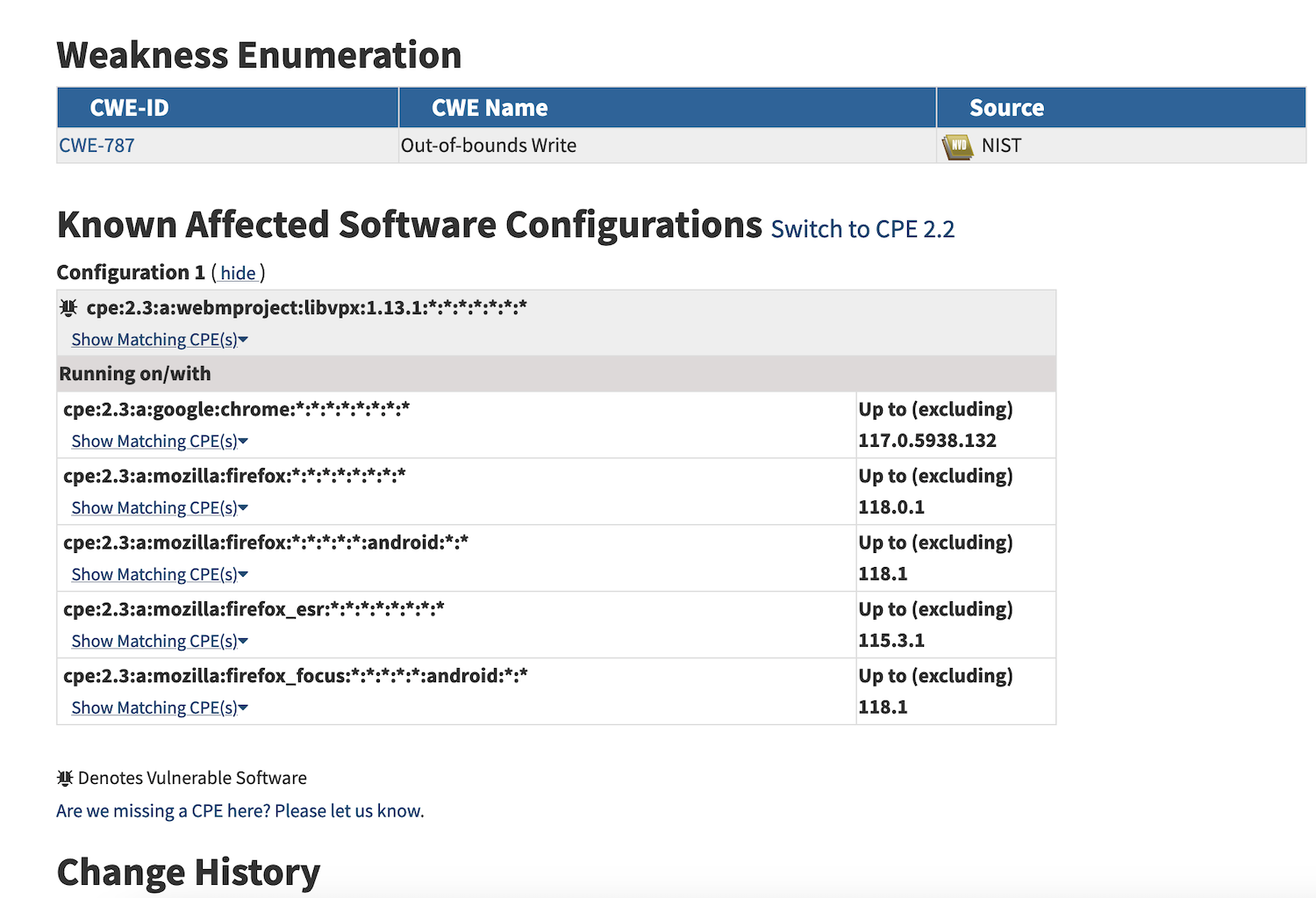The height and width of the screenshot is (898, 1316).
Task: Click the Running on/with row label
Action: [x=135, y=374]
